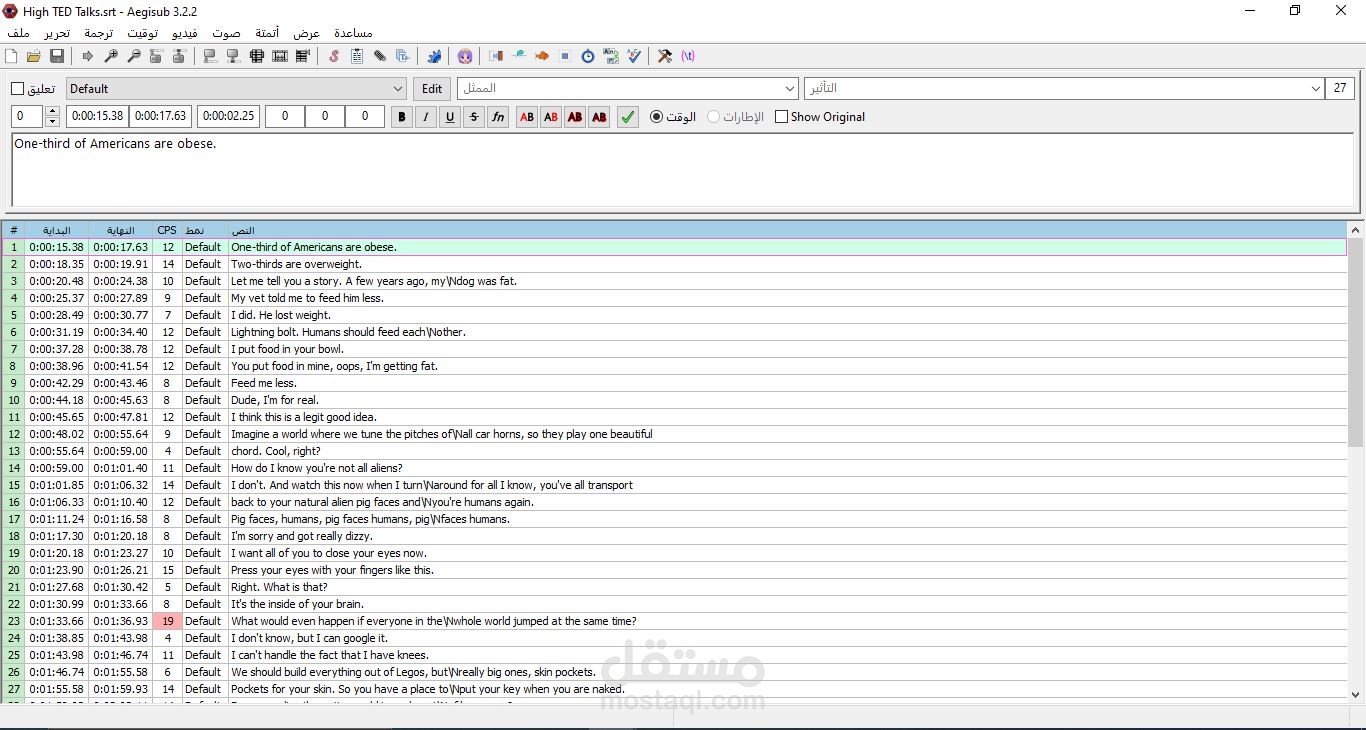This screenshot has height=730, width=1366.
Task: Open the ترجمة Subtitle menu
Action: point(98,33)
